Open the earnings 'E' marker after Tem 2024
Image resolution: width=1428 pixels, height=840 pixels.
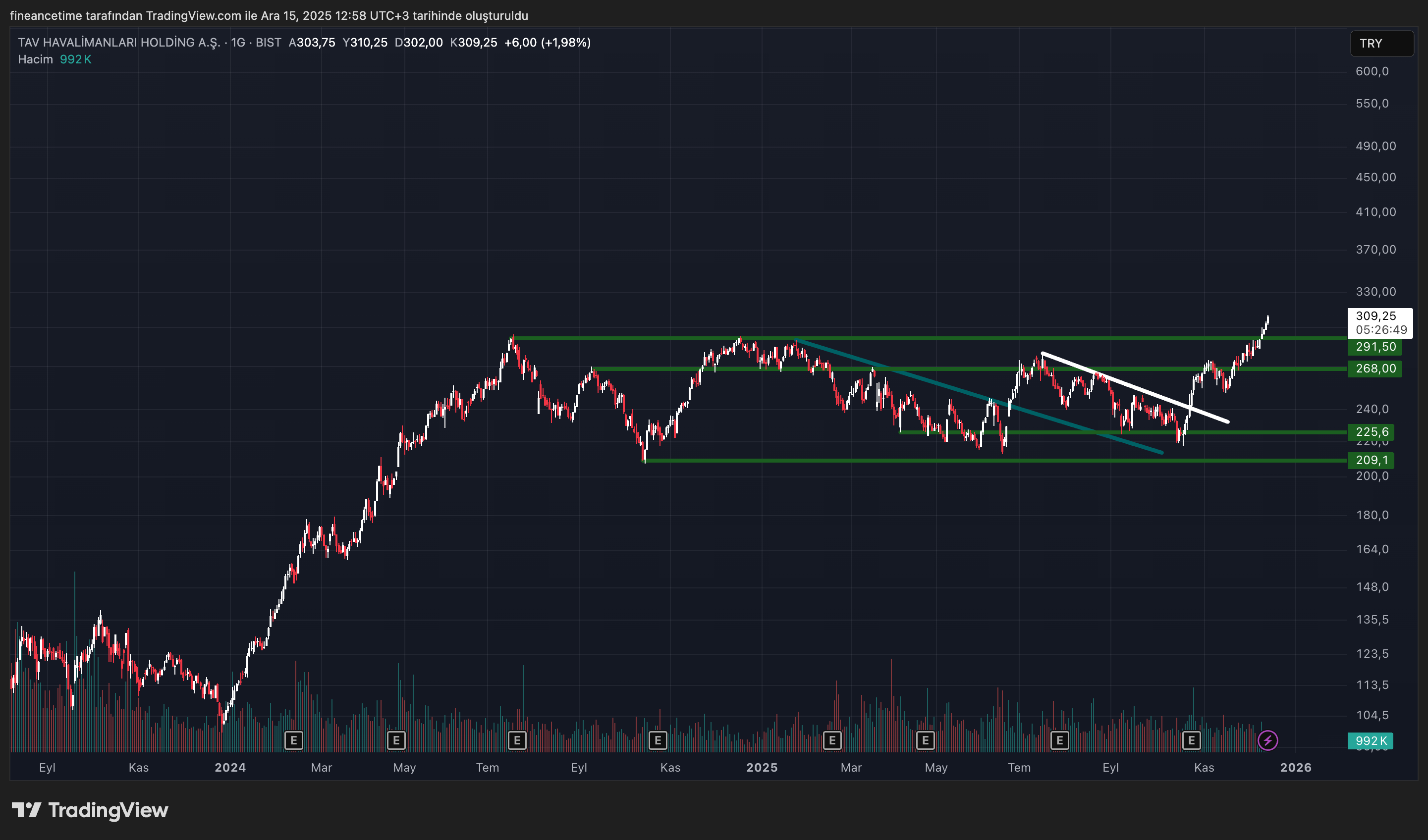[517, 740]
